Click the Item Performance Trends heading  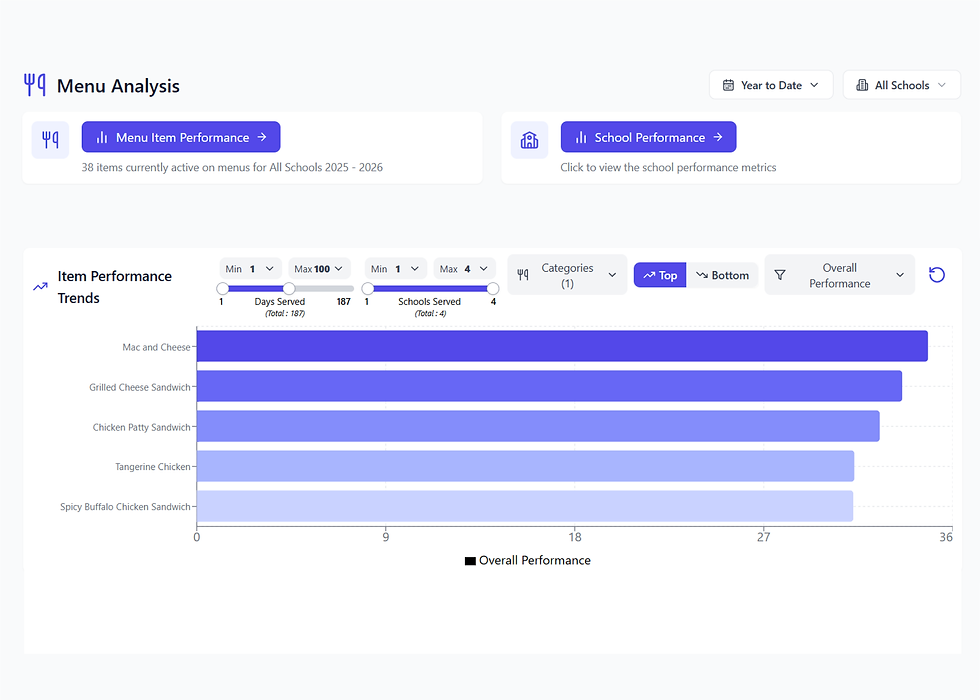tap(114, 287)
